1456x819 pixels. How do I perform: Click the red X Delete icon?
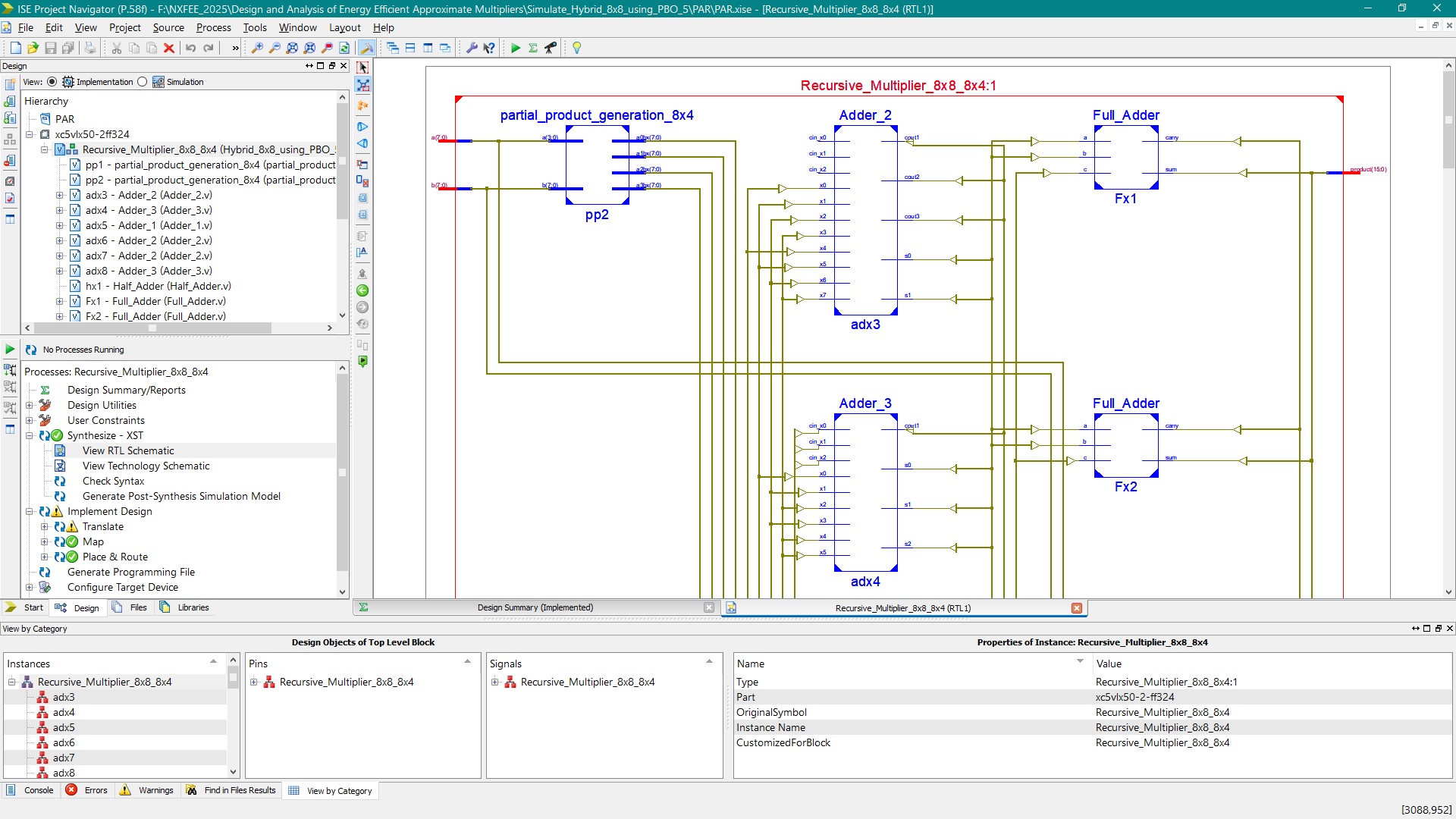(x=169, y=48)
